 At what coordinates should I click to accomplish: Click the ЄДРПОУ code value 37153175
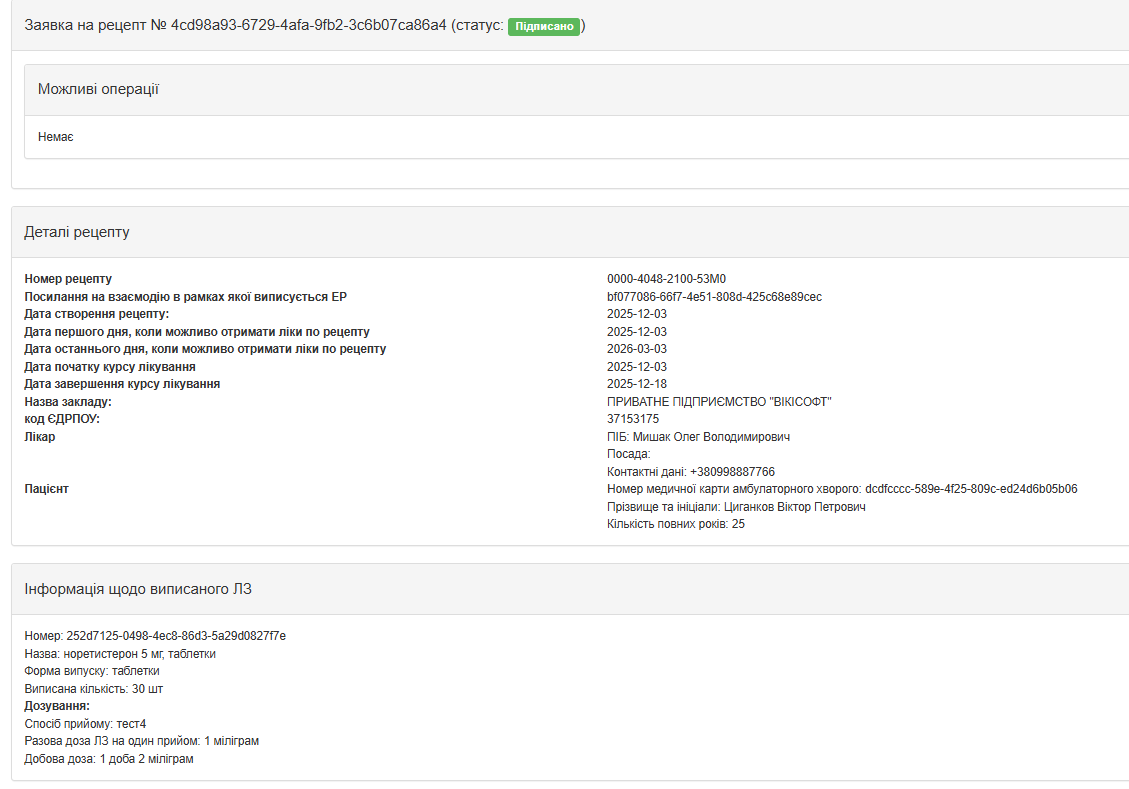(633, 419)
